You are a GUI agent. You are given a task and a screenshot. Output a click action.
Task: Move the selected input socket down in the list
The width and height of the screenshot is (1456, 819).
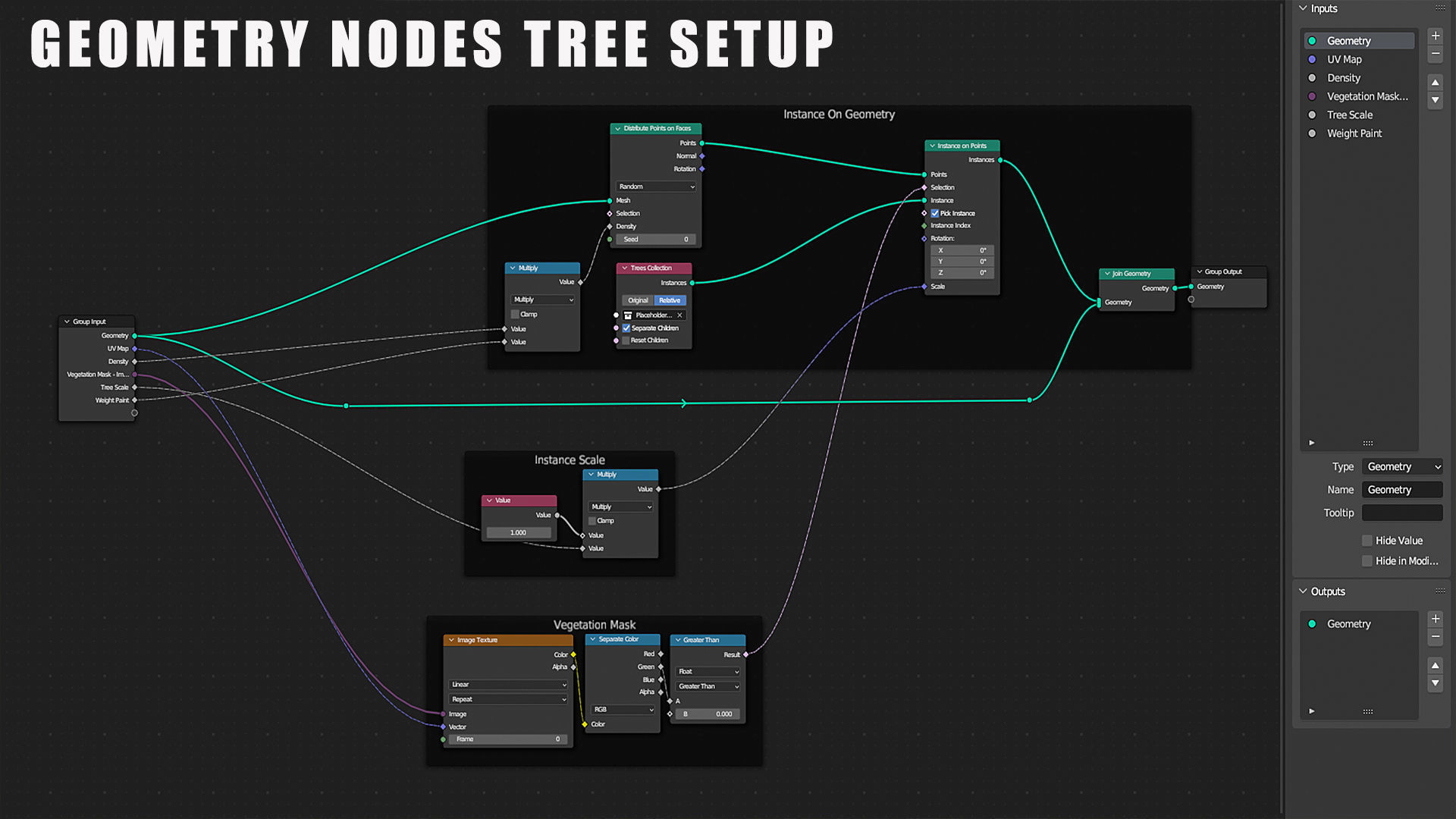[x=1435, y=100]
